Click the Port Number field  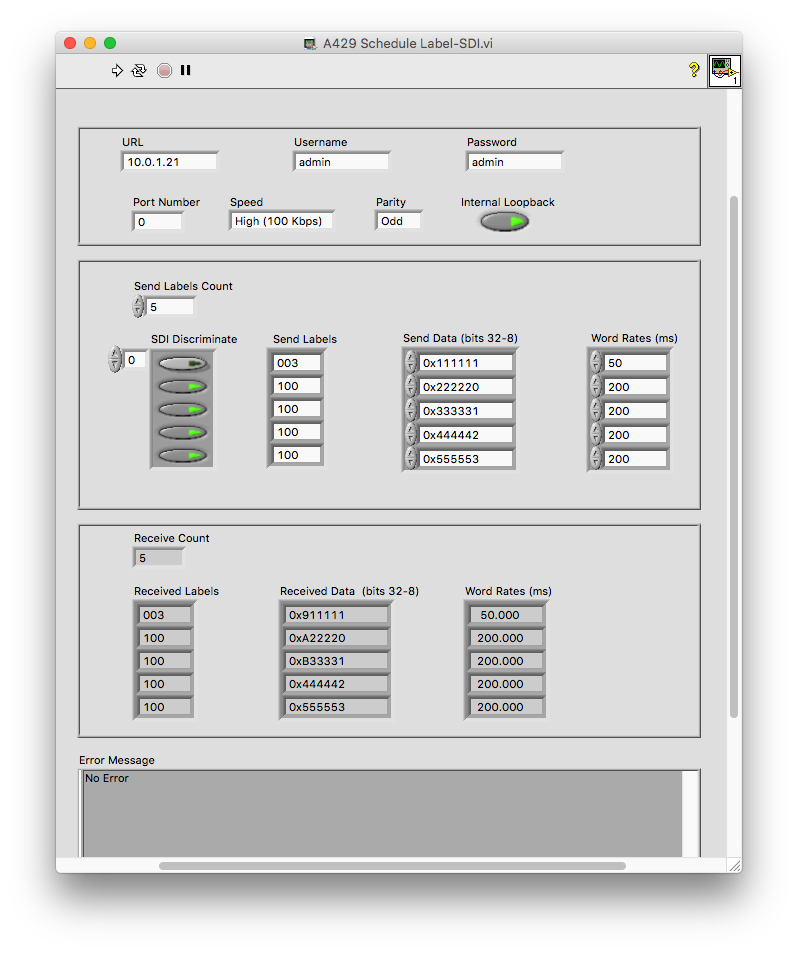pyautogui.click(x=157, y=222)
